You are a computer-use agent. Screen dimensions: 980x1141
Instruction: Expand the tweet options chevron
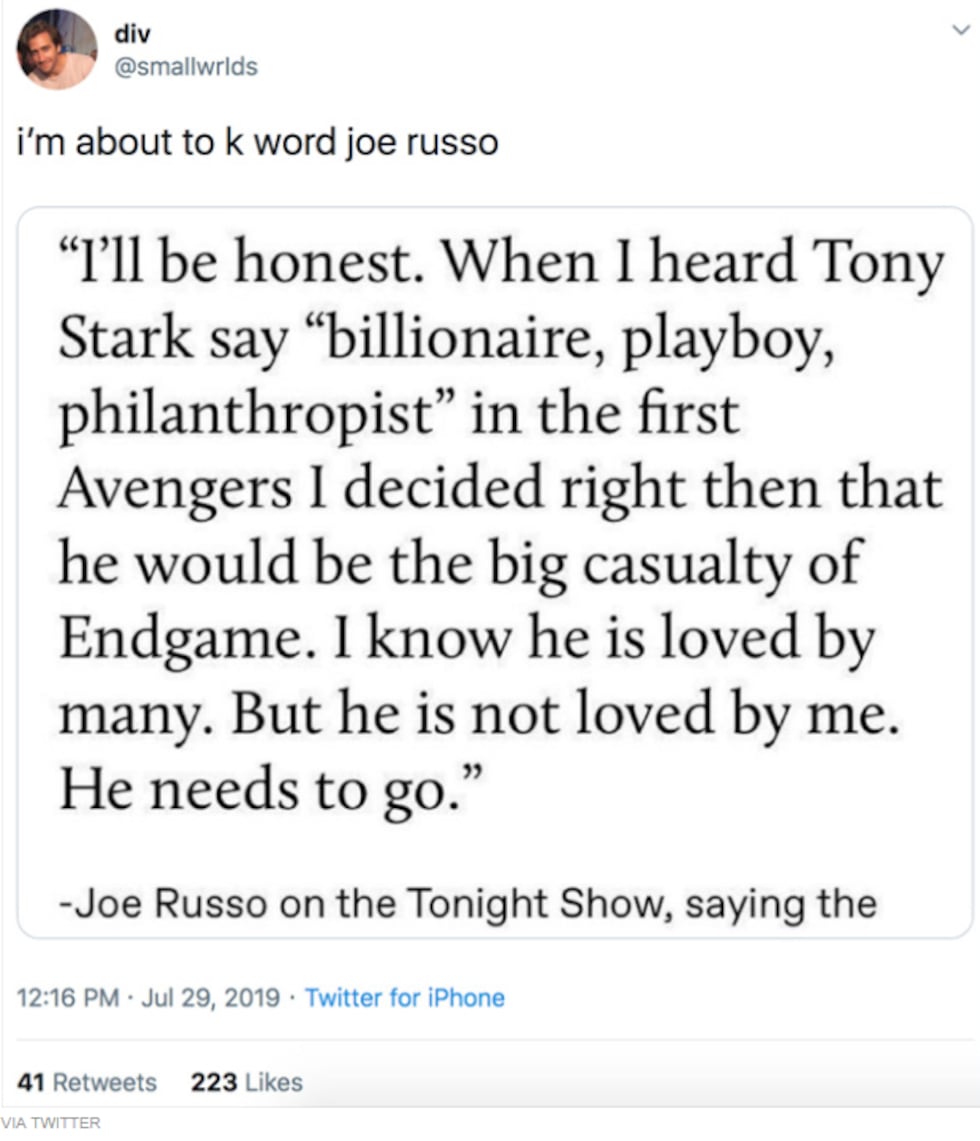[x=959, y=31]
